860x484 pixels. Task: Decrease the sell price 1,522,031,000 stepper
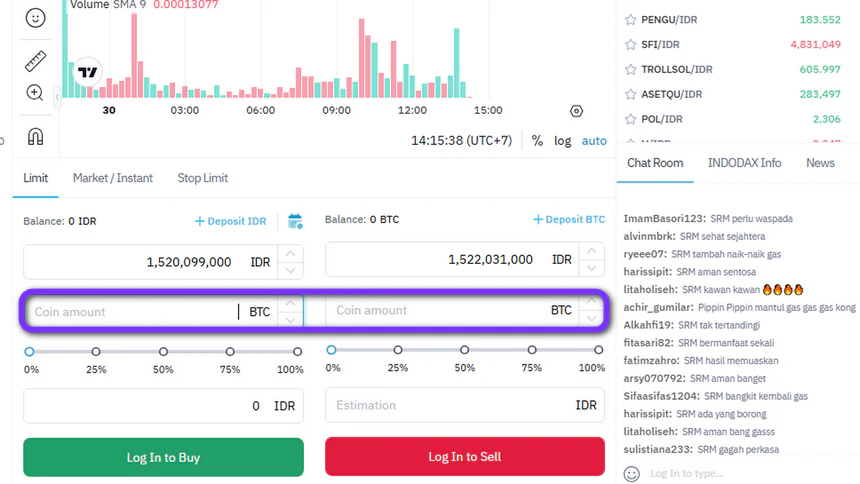coord(592,268)
